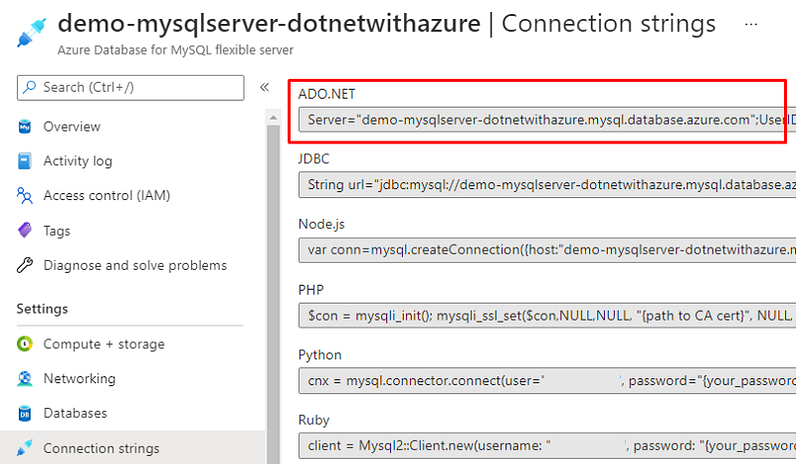Click the search magnifier icon
The height and width of the screenshot is (464, 800).
(30, 87)
